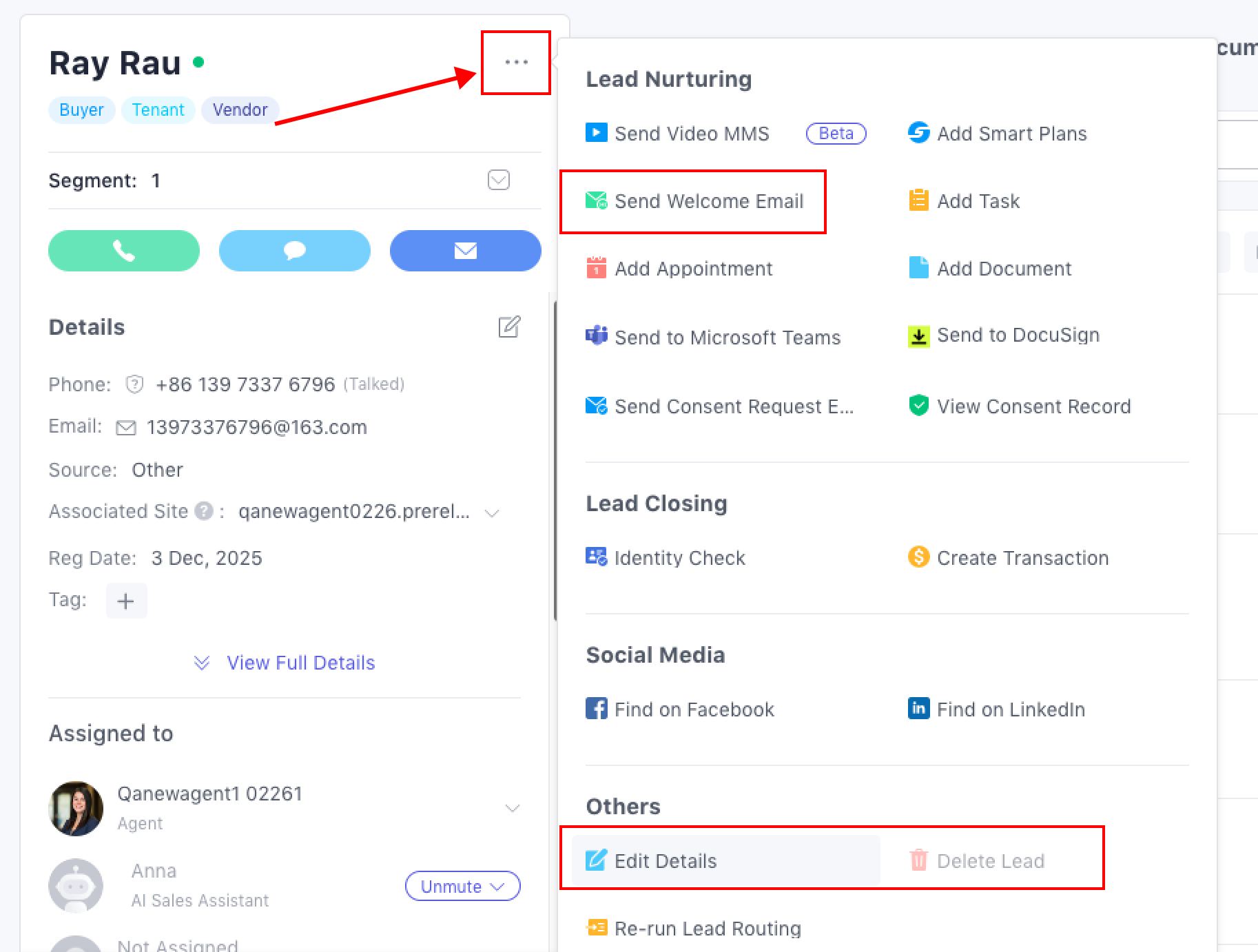This screenshot has height=952, width=1258.
Task: Choose Edit Details from the menu
Action: [665, 861]
